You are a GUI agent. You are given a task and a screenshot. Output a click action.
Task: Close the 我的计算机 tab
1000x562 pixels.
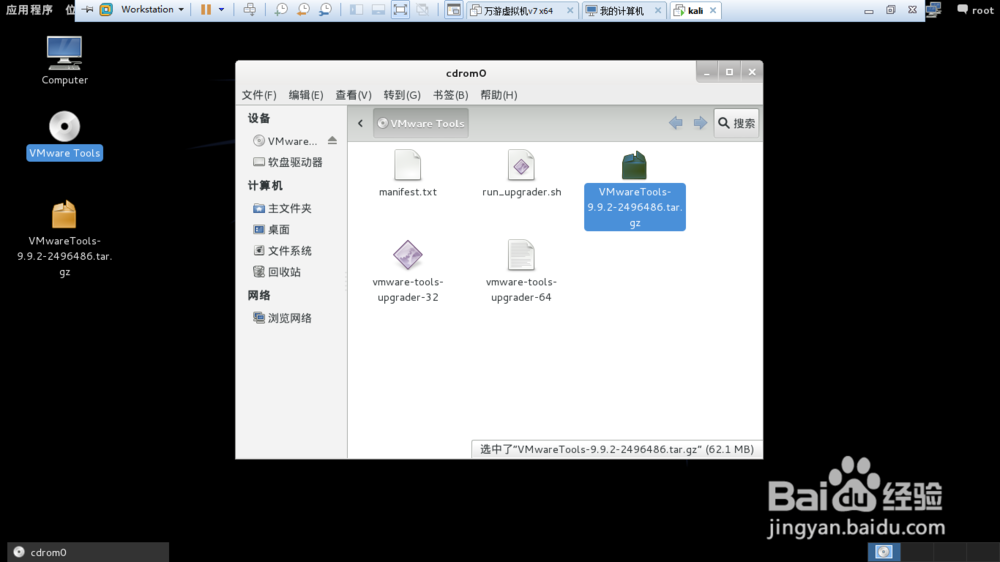click(658, 11)
